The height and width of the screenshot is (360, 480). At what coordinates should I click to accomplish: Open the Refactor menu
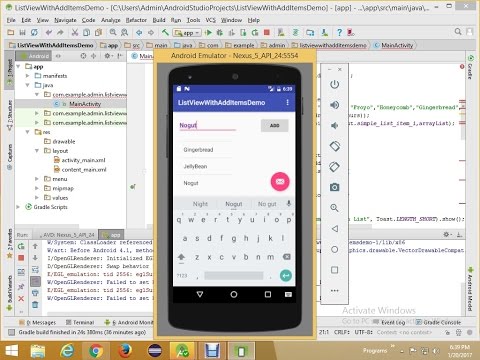(136, 20)
